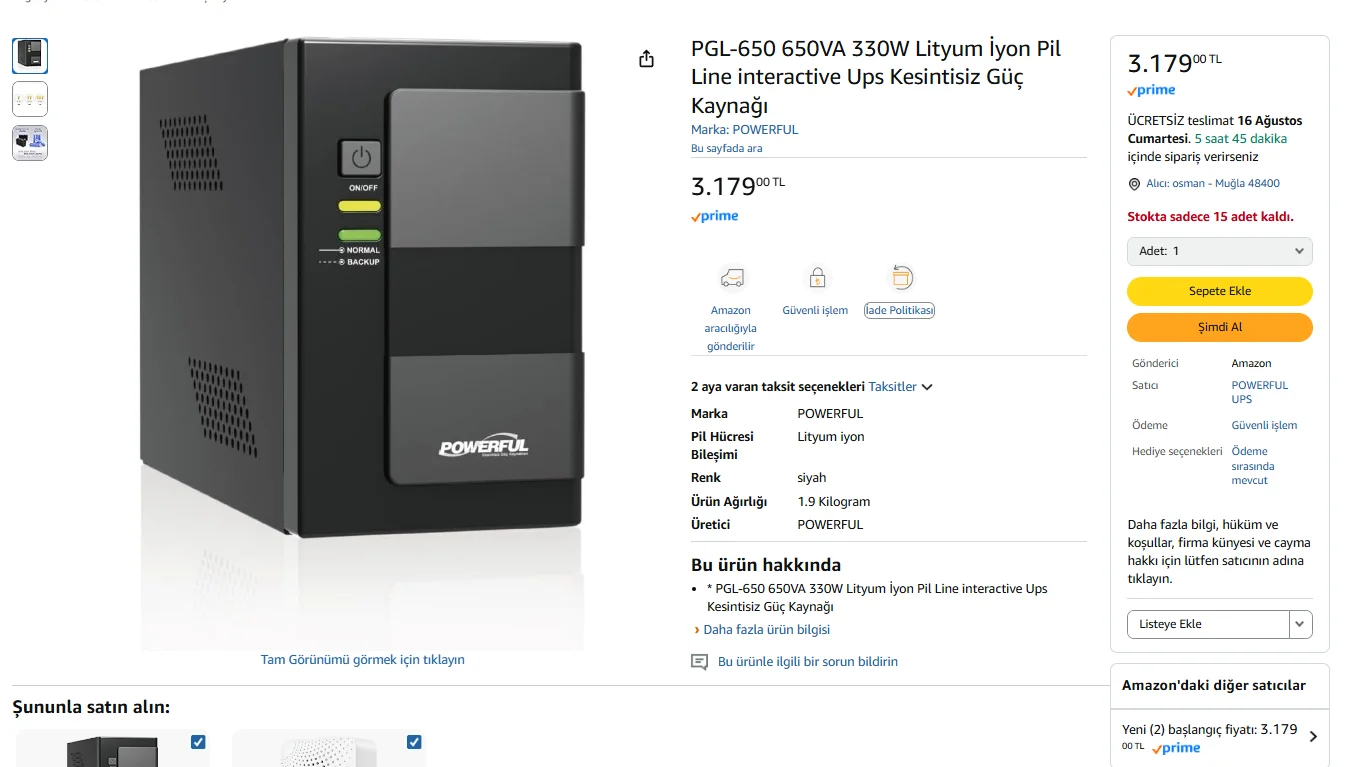
Task: Click the product title PGL-650 650VA
Action: click(876, 77)
